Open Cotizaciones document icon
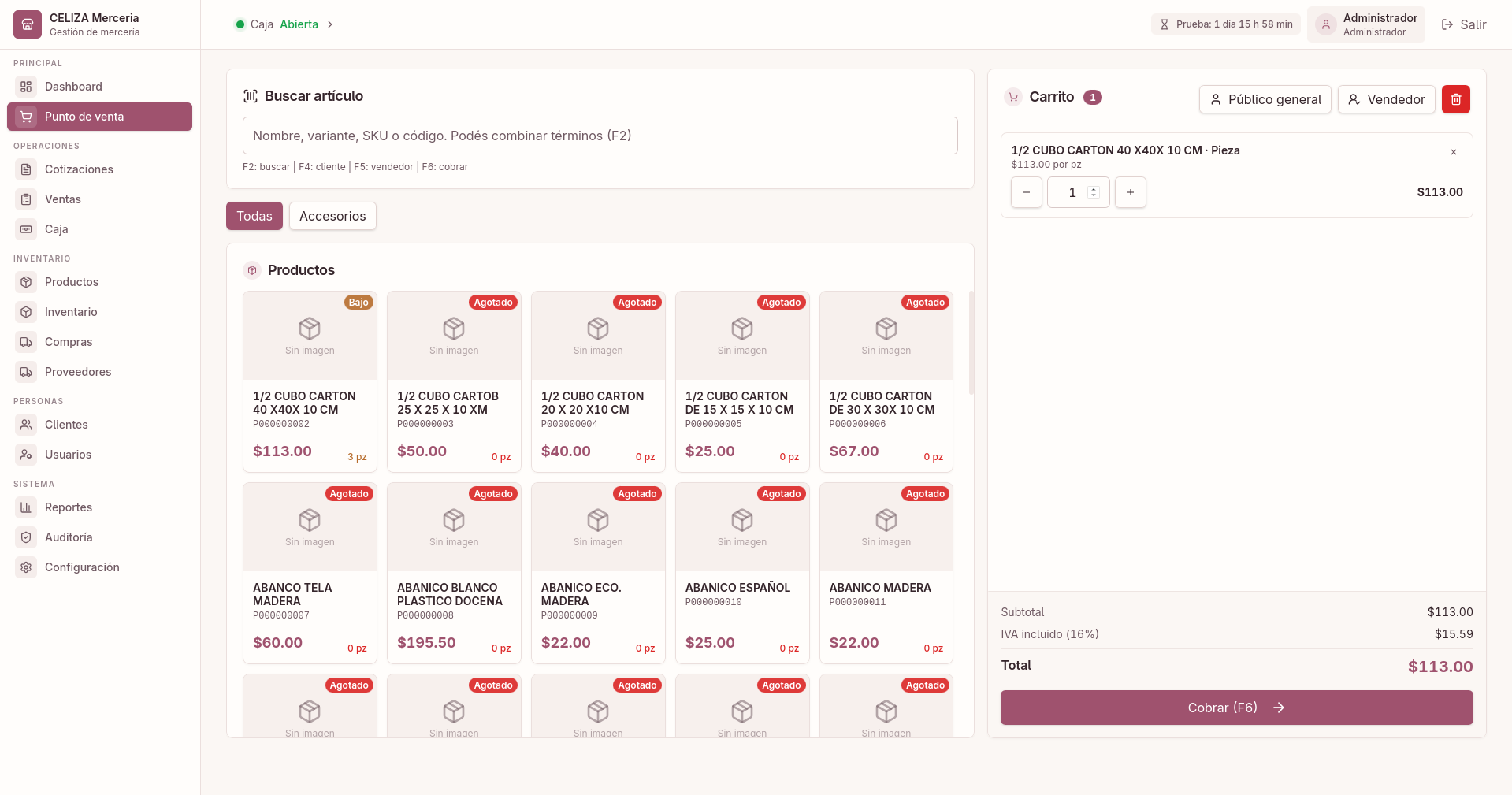The height and width of the screenshot is (795, 1512). pos(26,169)
